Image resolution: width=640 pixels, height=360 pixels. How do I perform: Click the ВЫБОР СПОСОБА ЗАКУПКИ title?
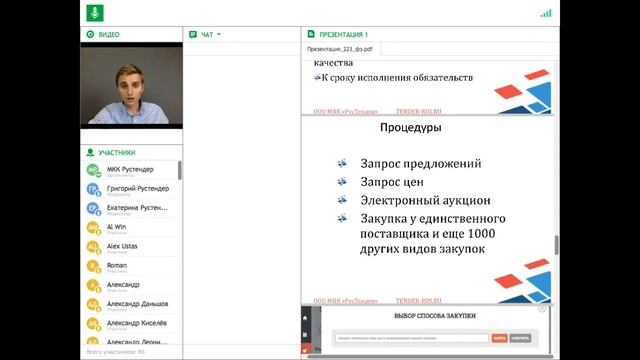pyautogui.click(x=435, y=316)
